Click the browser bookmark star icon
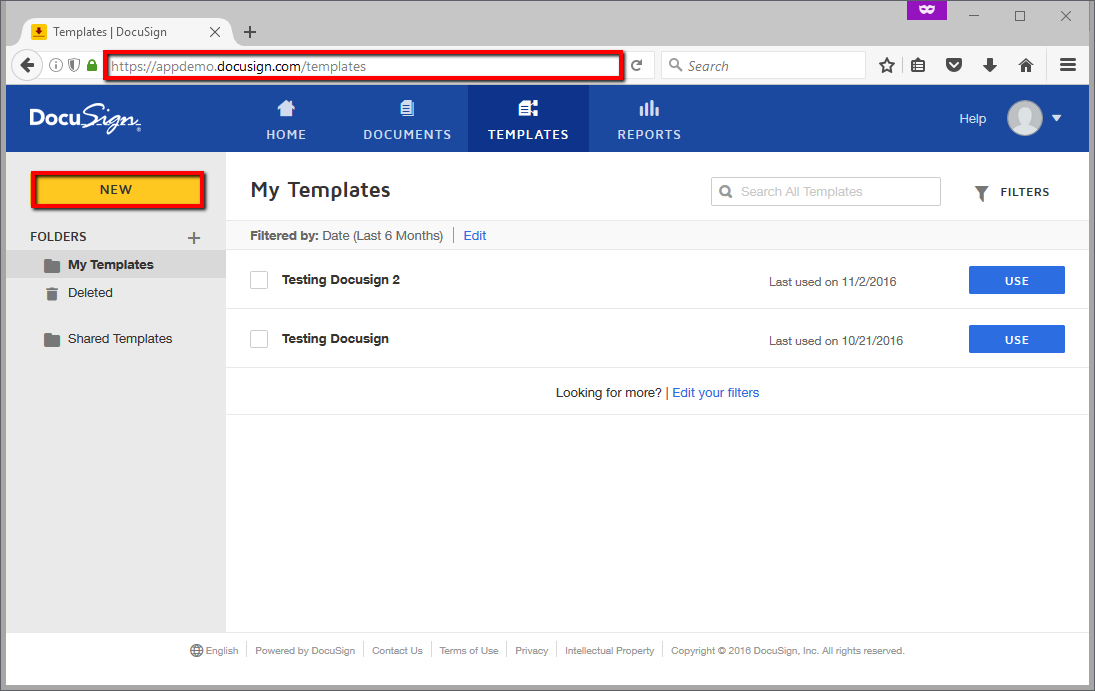 pyautogui.click(x=886, y=66)
